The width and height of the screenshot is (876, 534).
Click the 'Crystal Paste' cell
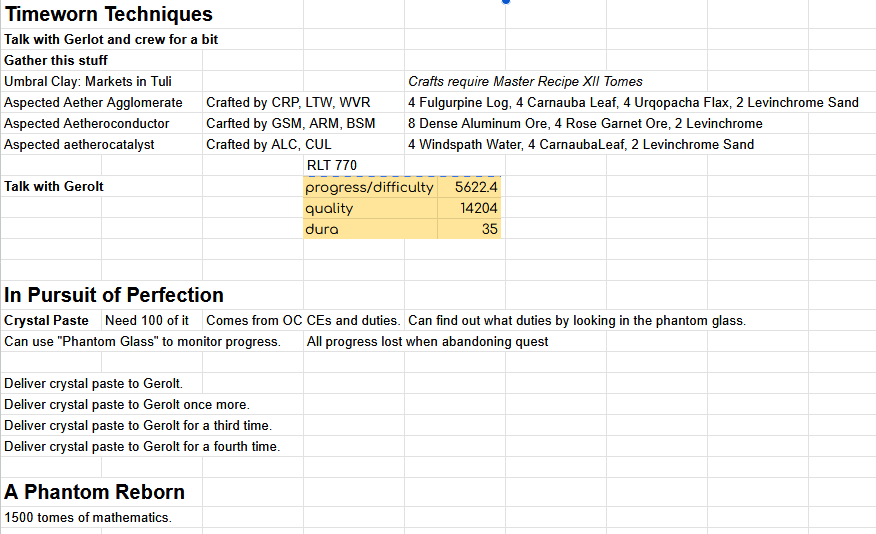click(46, 321)
